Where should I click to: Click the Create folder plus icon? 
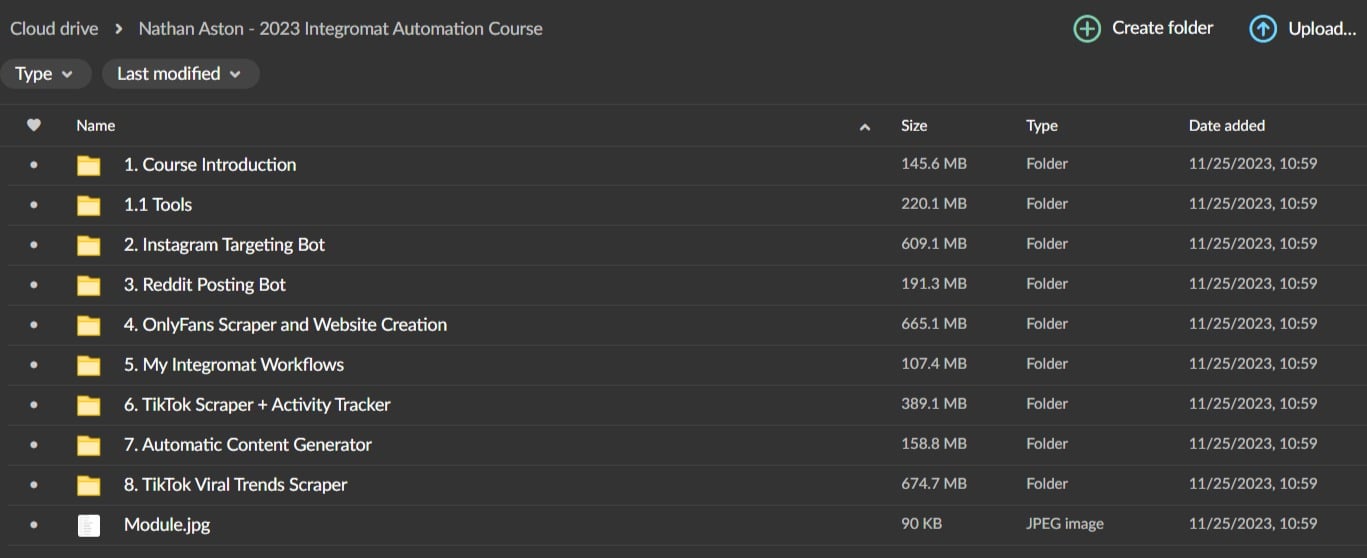[1087, 29]
